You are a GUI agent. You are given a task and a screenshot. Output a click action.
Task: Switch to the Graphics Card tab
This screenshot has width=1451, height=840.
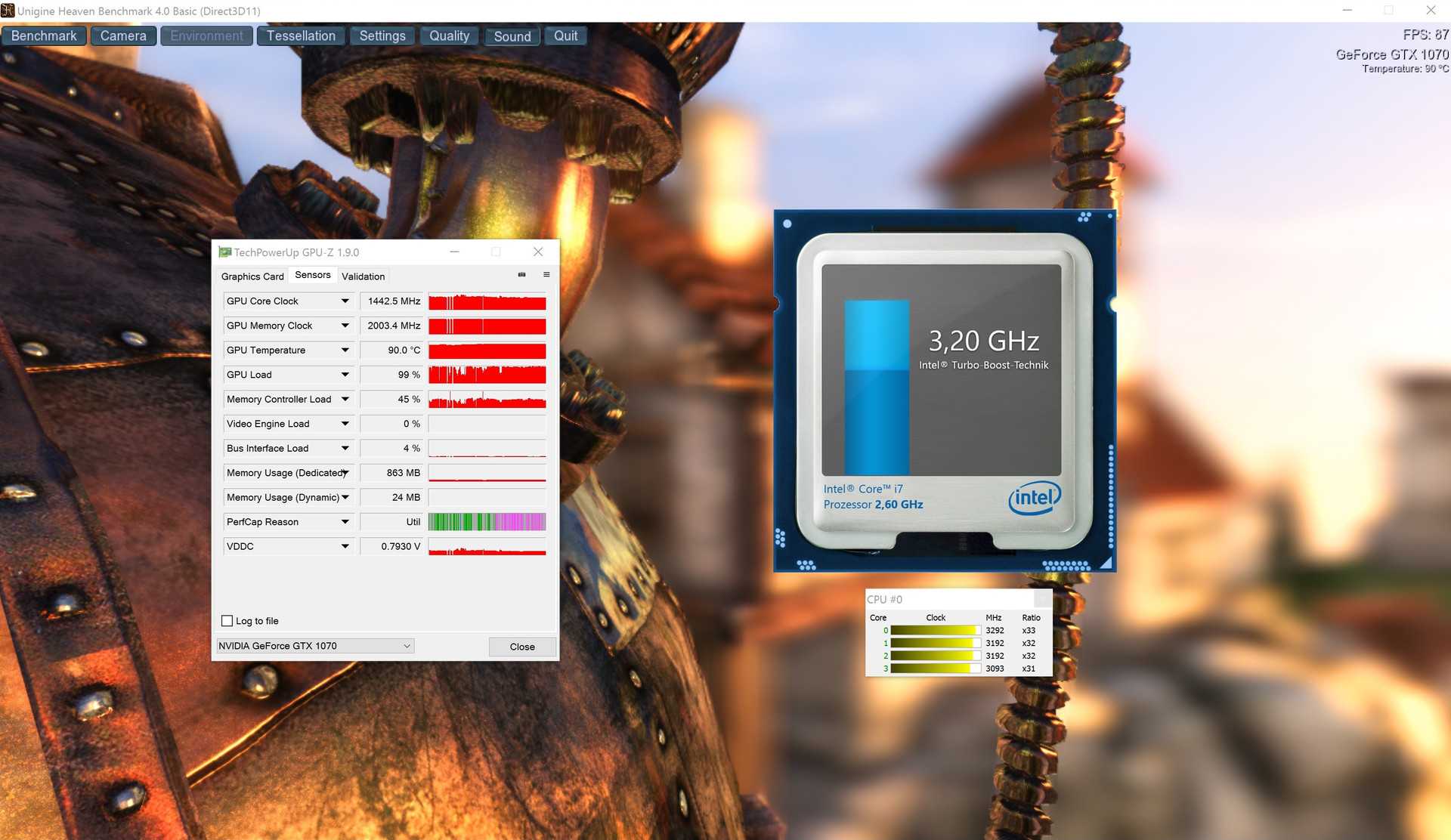point(252,276)
